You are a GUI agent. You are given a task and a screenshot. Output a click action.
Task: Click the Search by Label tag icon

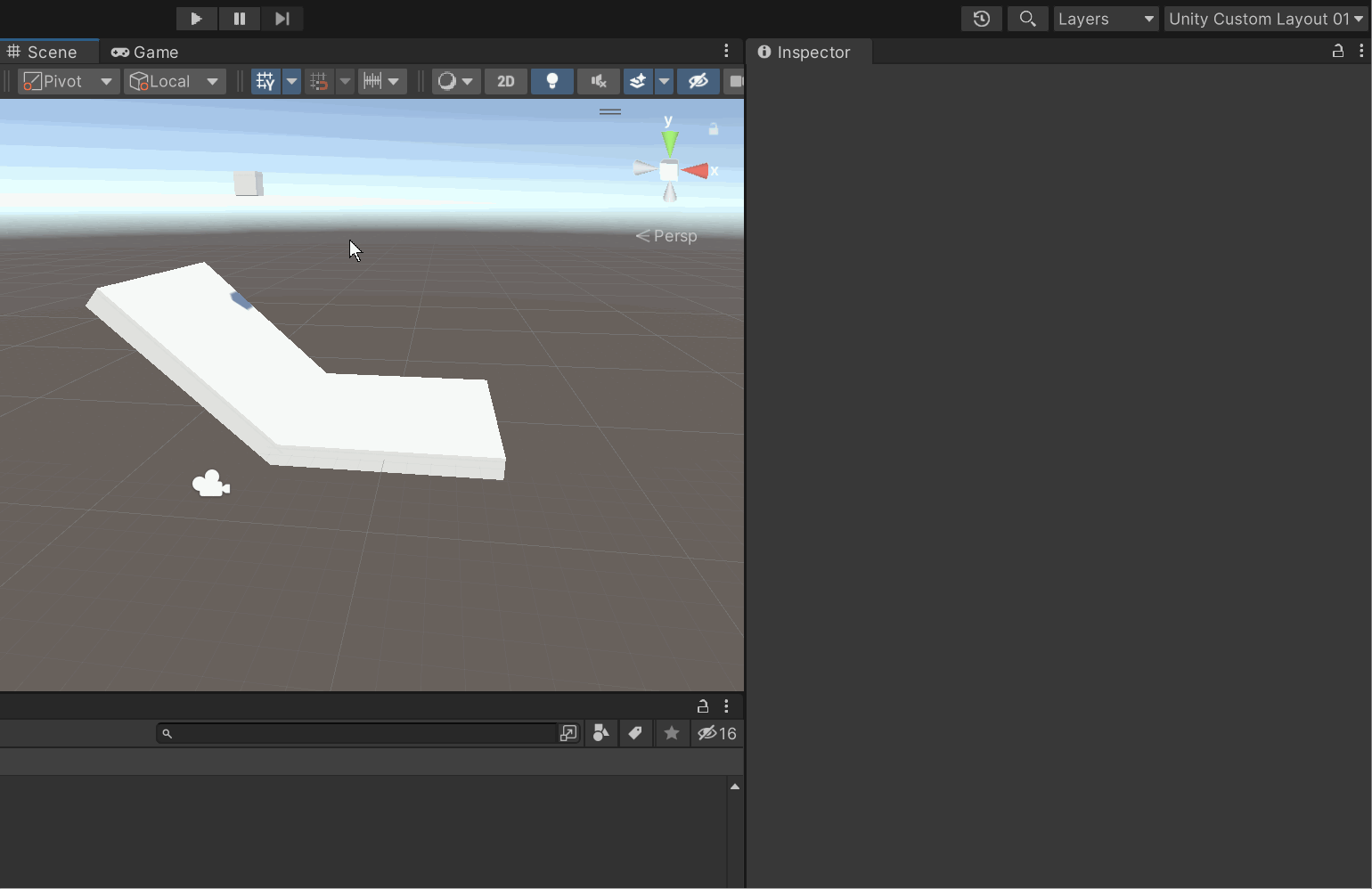(635, 733)
